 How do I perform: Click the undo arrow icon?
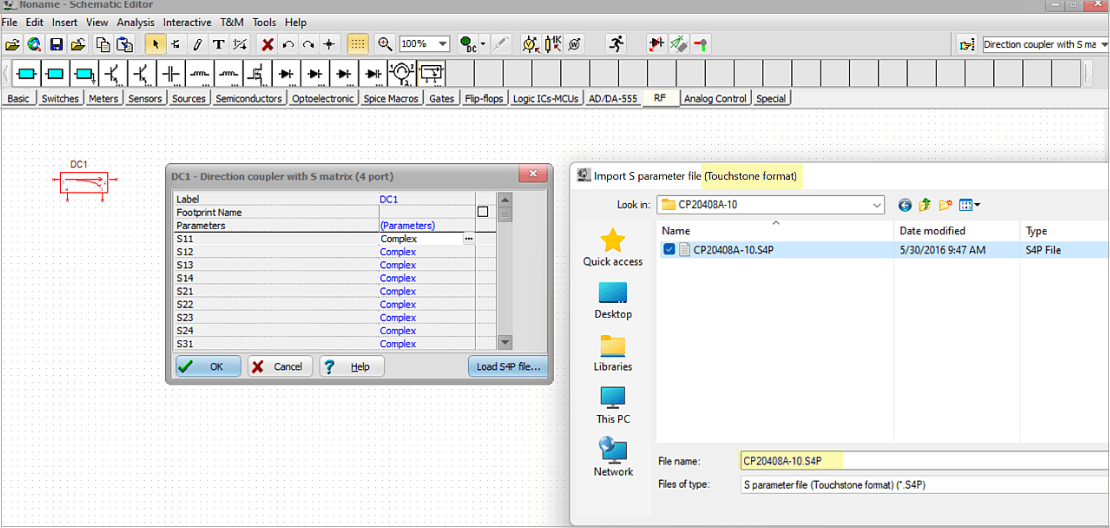coord(288,44)
